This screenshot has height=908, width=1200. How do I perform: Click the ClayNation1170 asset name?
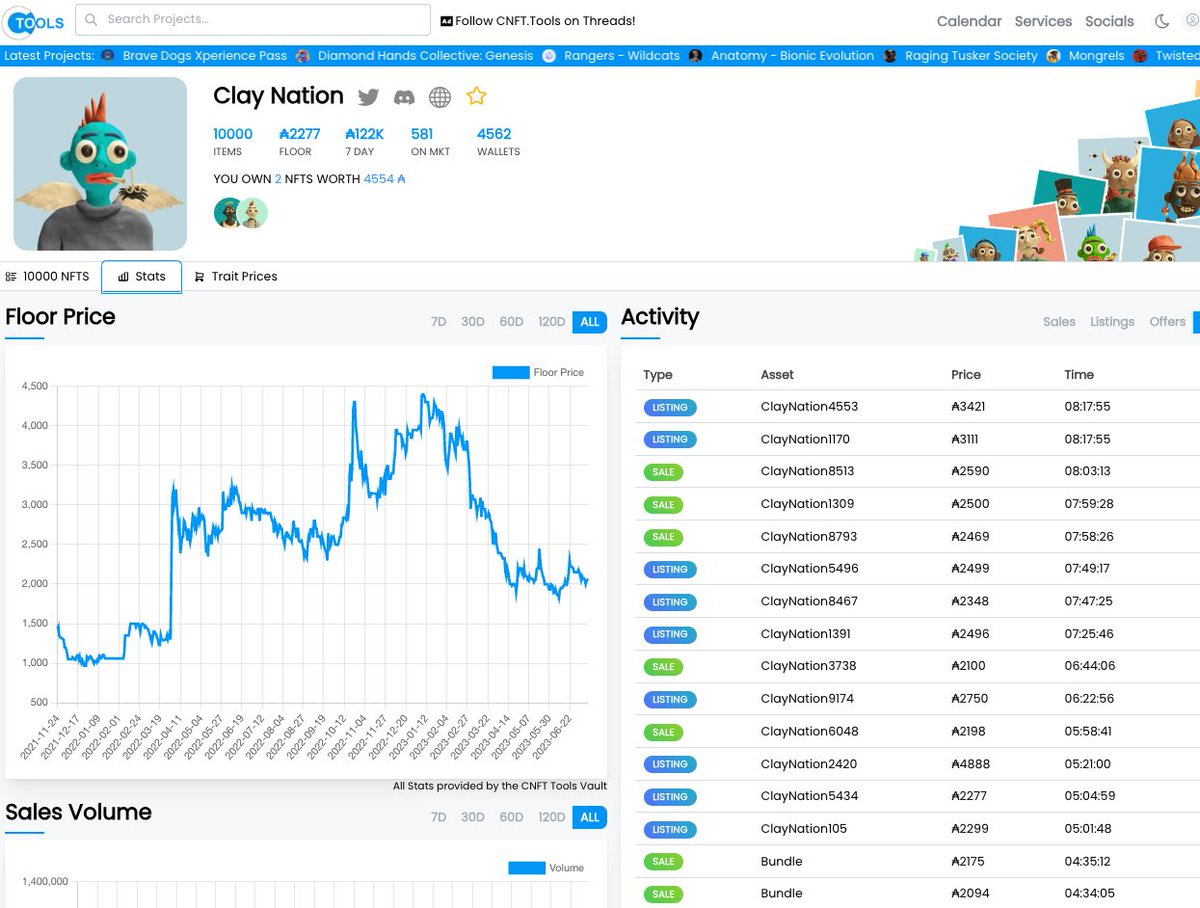[805, 439]
